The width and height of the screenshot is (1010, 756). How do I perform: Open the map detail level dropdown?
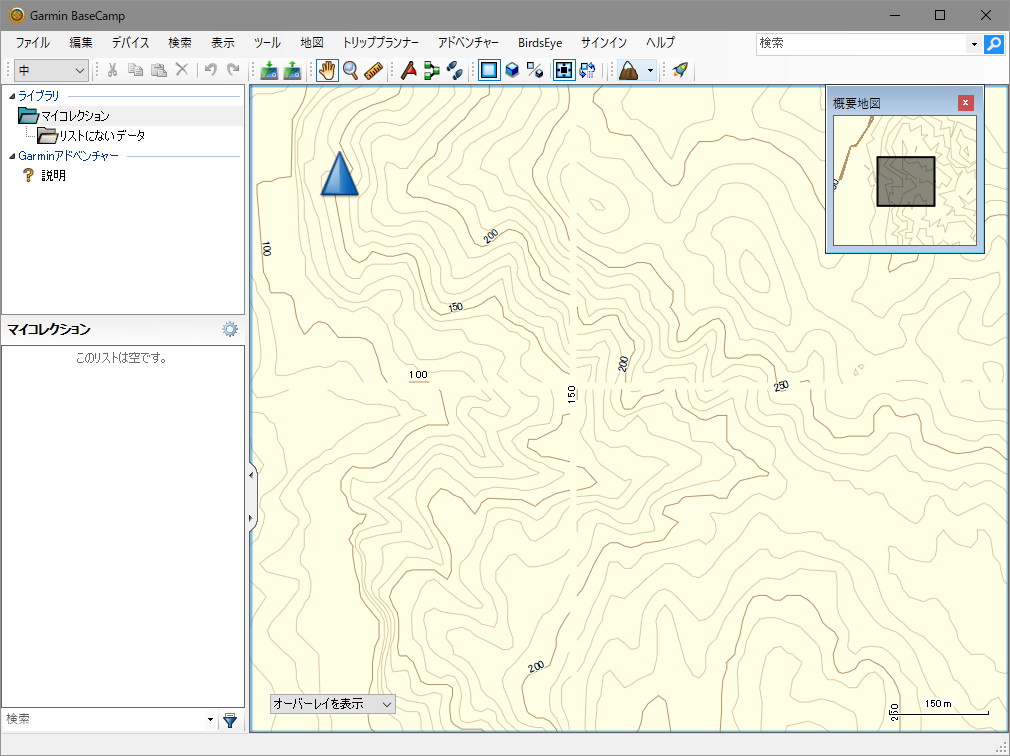pyautogui.click(x=52, y=70)
